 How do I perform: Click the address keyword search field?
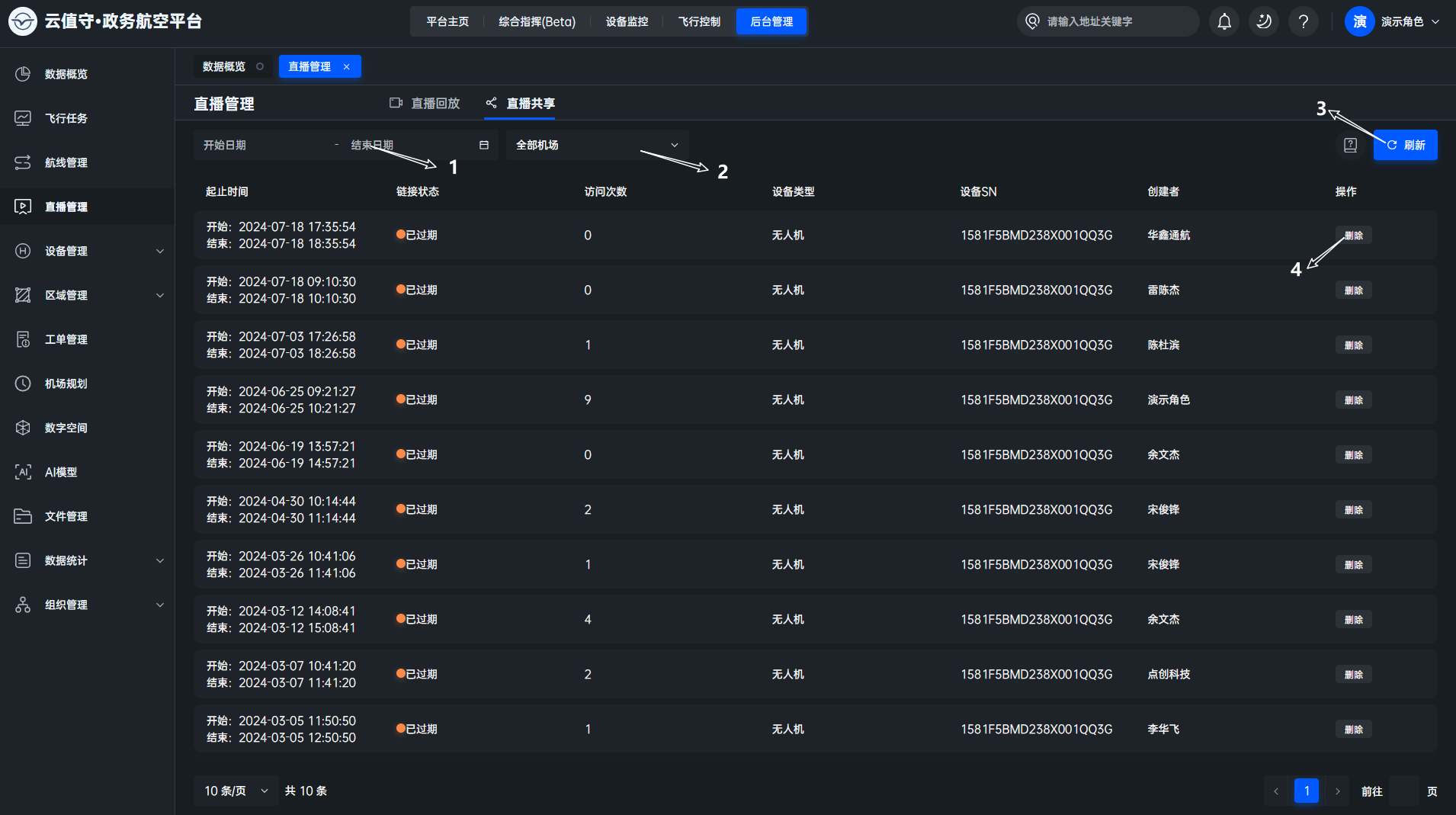[1113, 21]
